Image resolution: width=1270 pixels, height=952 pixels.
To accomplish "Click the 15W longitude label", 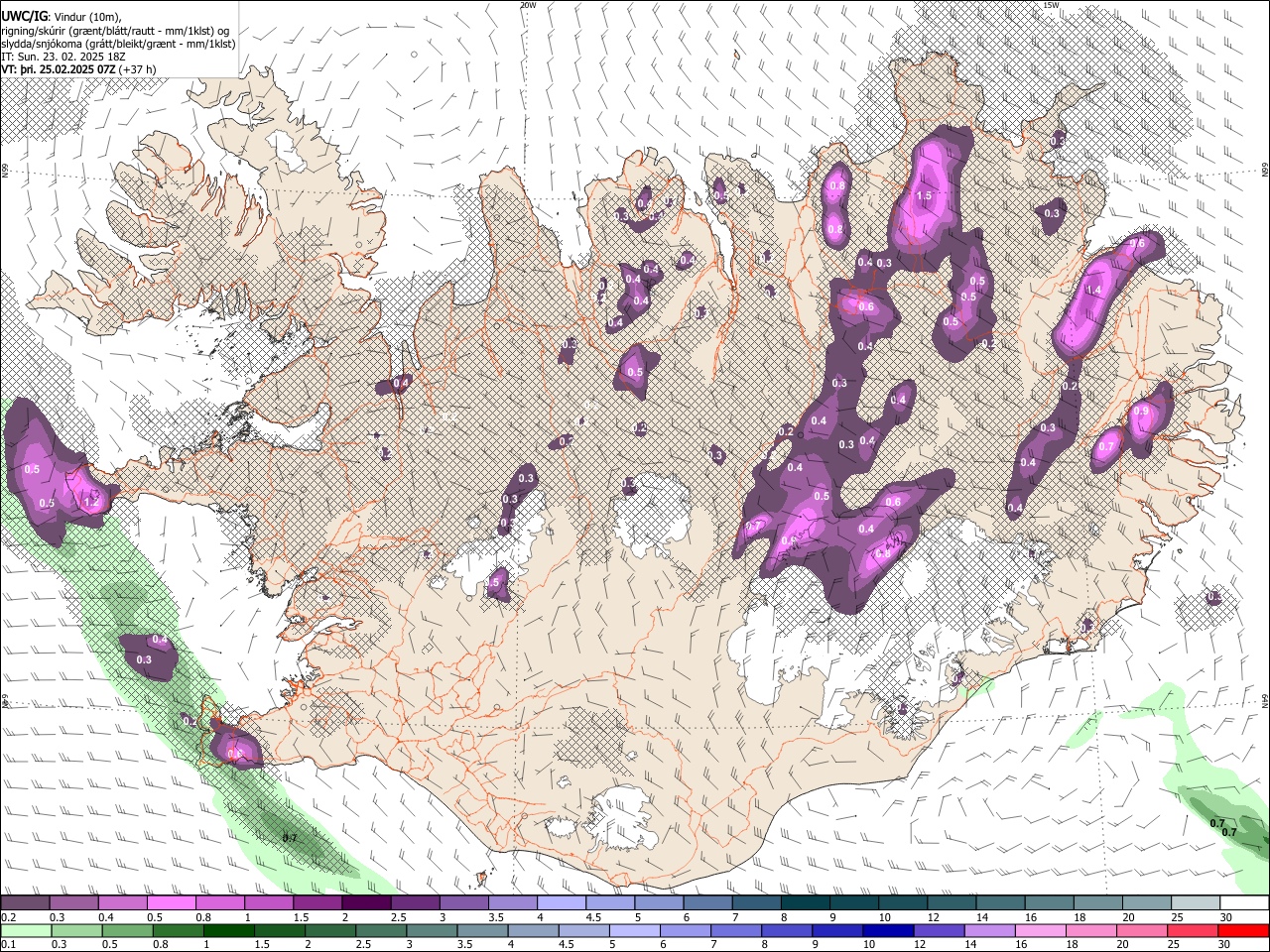I will pyautogui.click(x=1051, y=5).
